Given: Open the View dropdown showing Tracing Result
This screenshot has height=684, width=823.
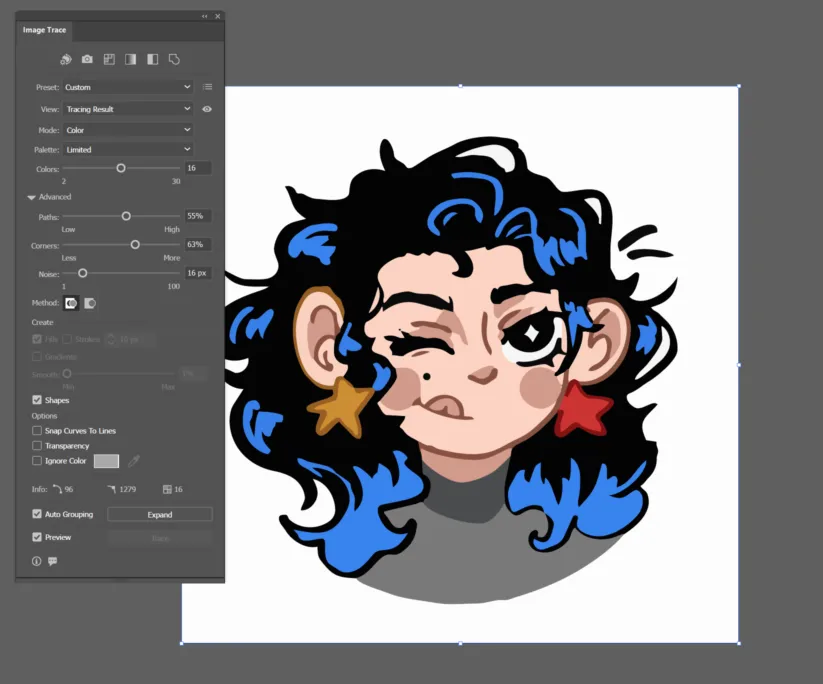Looking at the screenshot, I should [128, 109].
